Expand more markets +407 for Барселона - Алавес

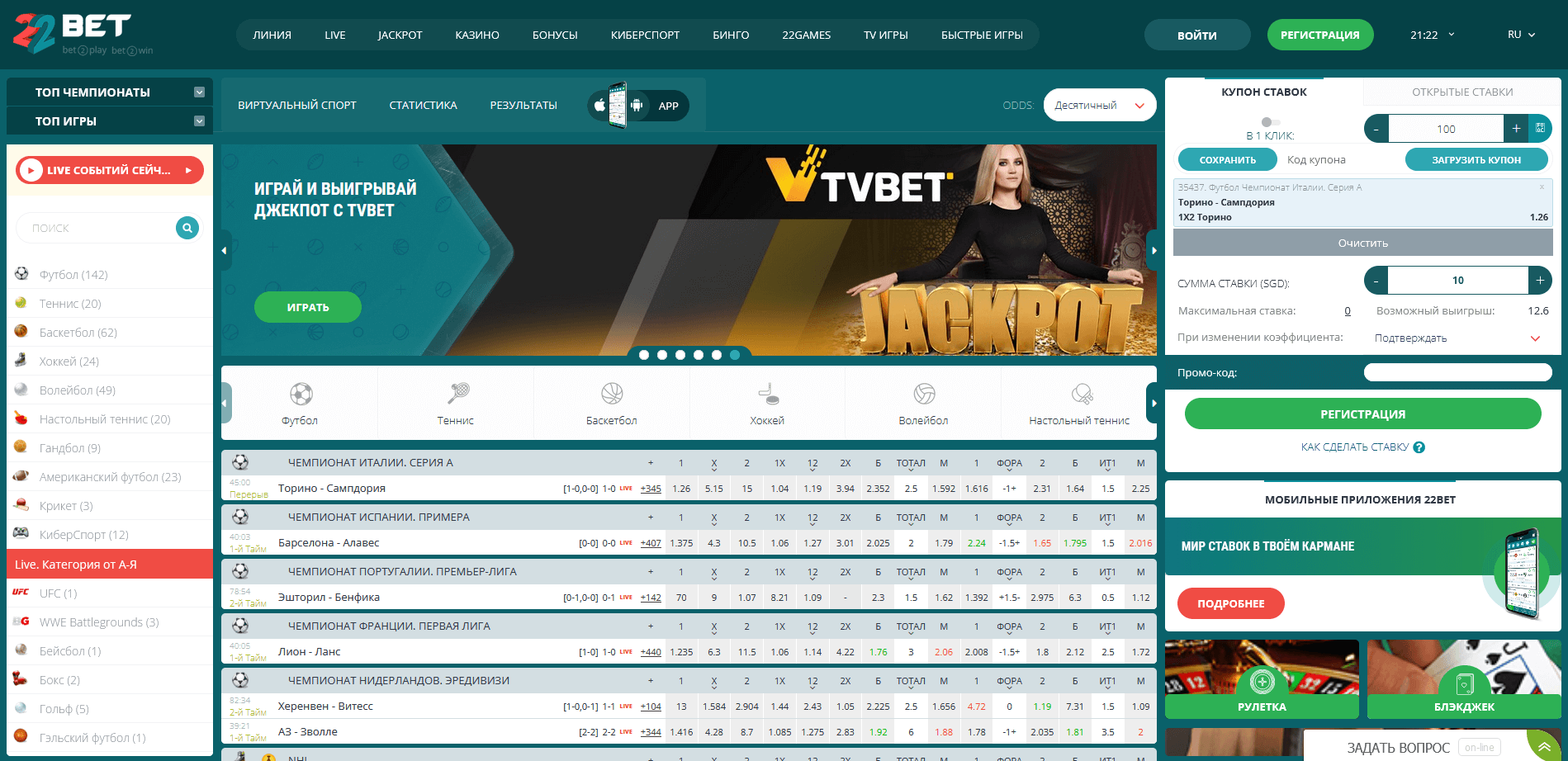651,543
